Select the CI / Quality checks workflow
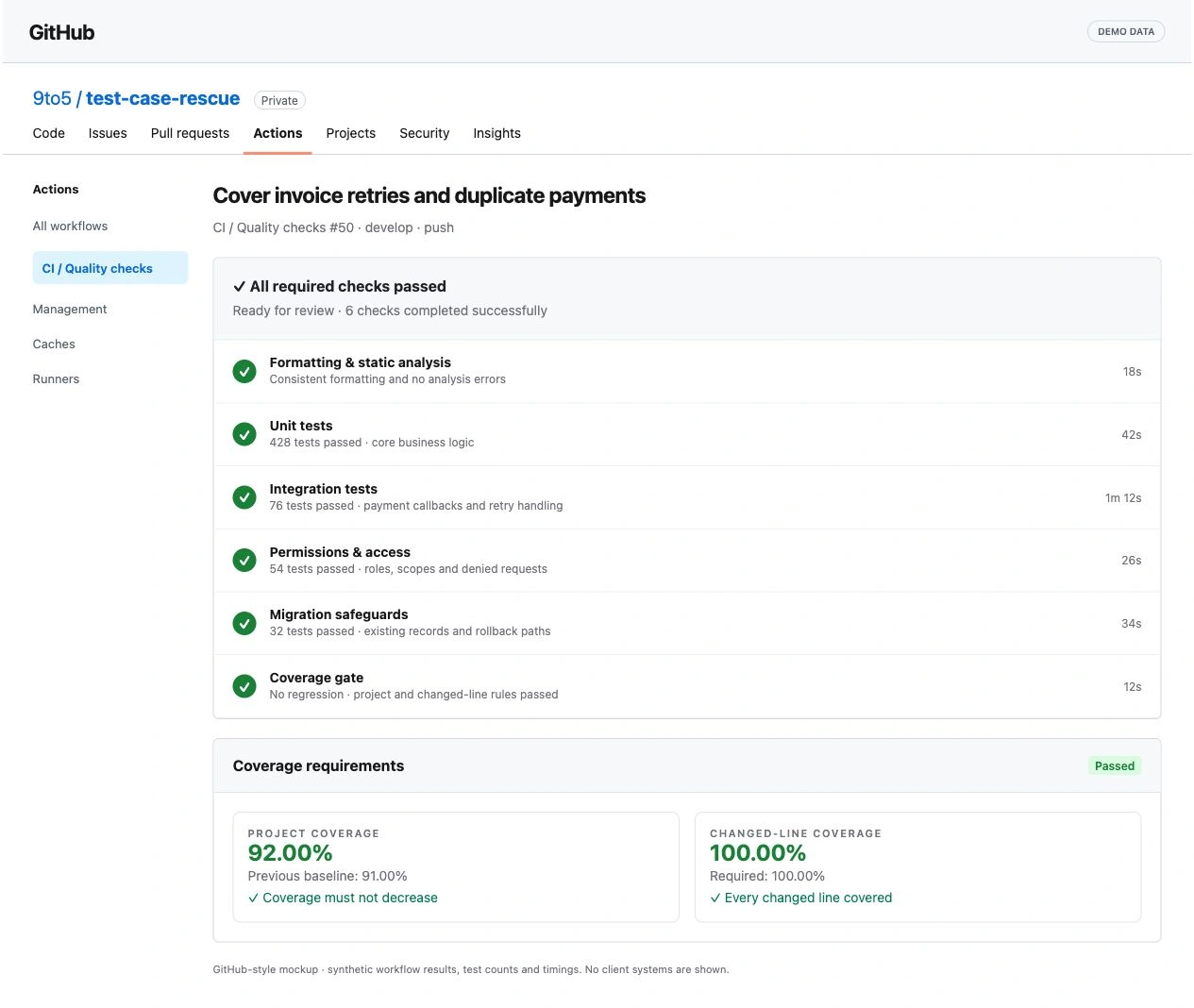This screenshot has height=1008, width=1194. pyautogui.click(x=110, y=268)
